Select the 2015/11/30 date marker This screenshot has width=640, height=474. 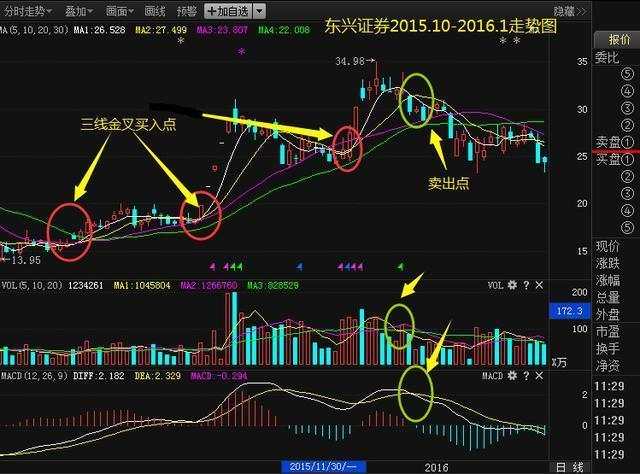coord(323,467)
